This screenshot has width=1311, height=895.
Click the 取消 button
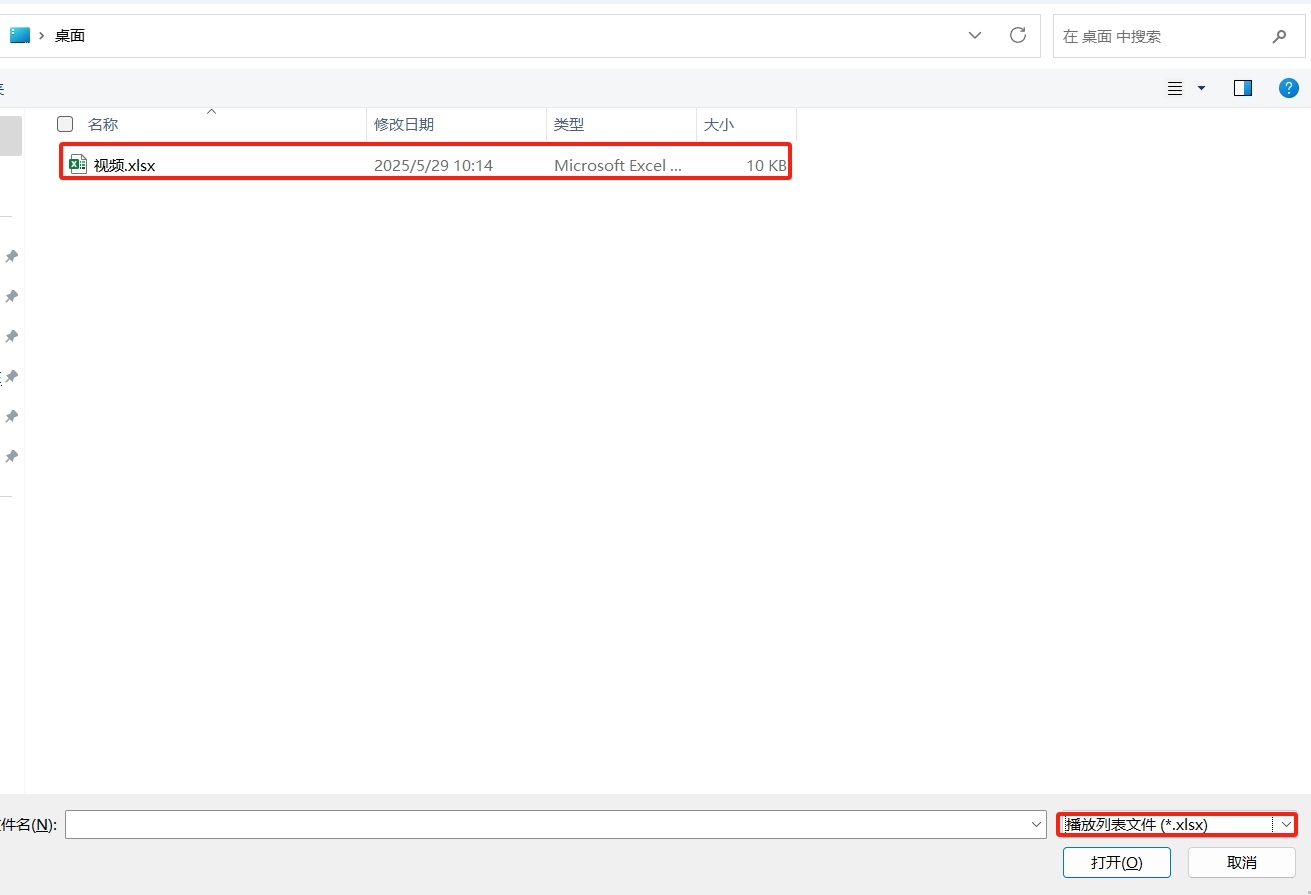1241,862
